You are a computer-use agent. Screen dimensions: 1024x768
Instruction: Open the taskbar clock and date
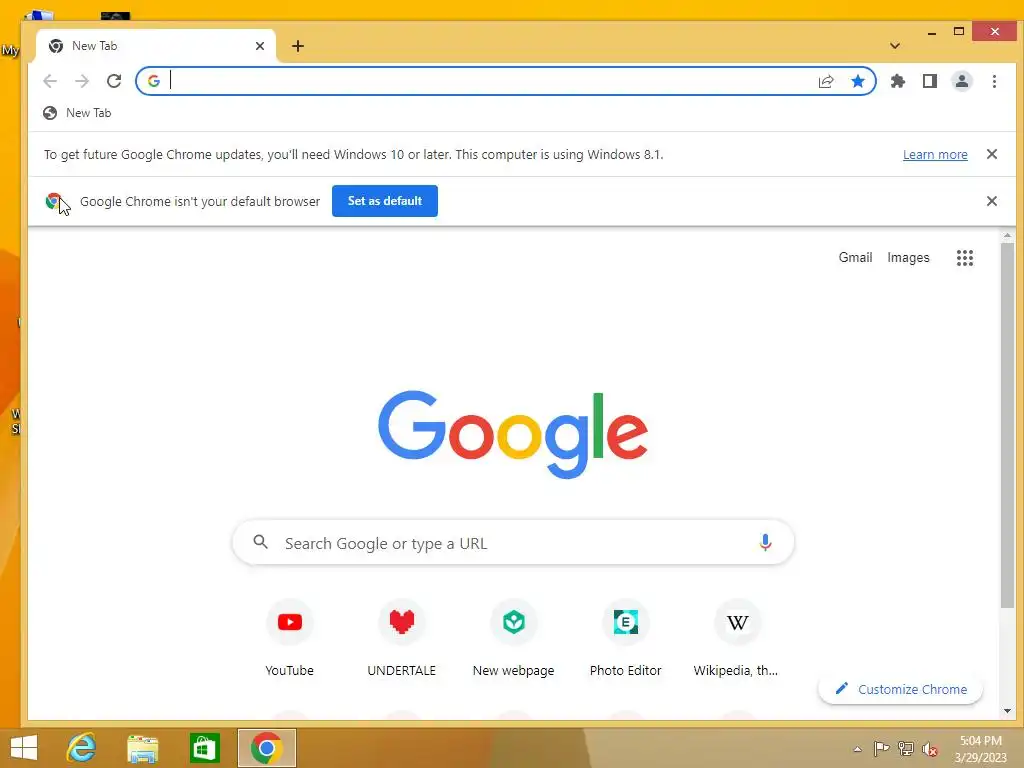[980, 749]
